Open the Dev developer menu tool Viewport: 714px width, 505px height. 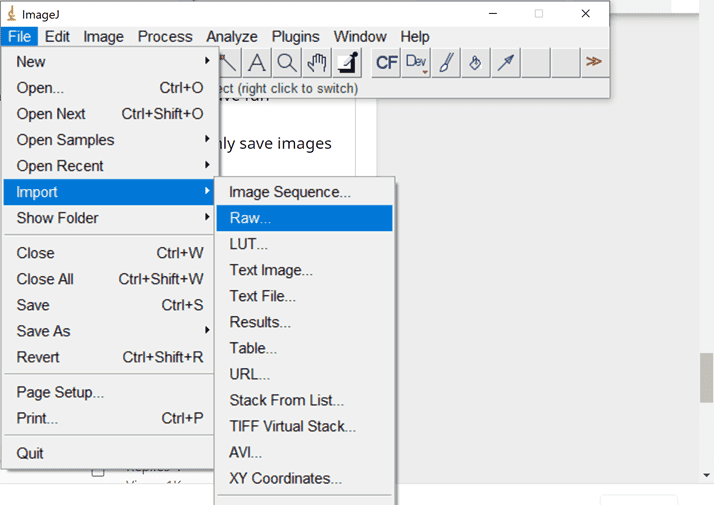pyautogui.click(x=416, y=62)
